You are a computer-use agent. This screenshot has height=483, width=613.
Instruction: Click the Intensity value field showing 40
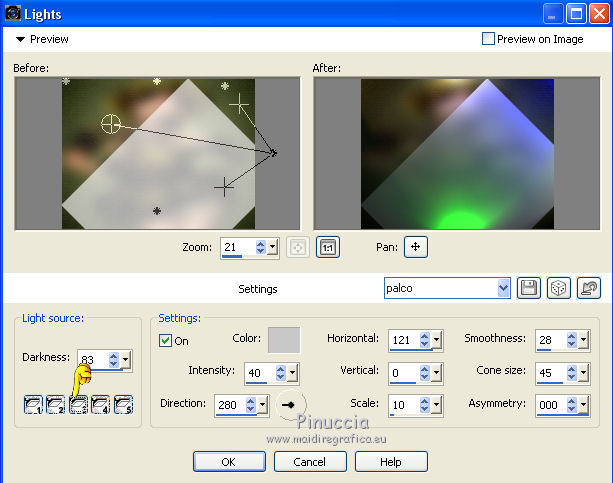(261, 373)
